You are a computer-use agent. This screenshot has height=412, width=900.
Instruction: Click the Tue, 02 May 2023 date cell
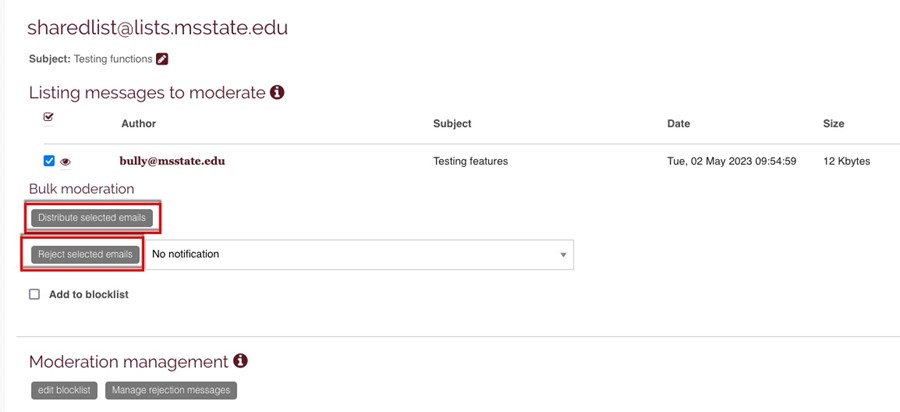pyautogui.click(x=731, y=161)
